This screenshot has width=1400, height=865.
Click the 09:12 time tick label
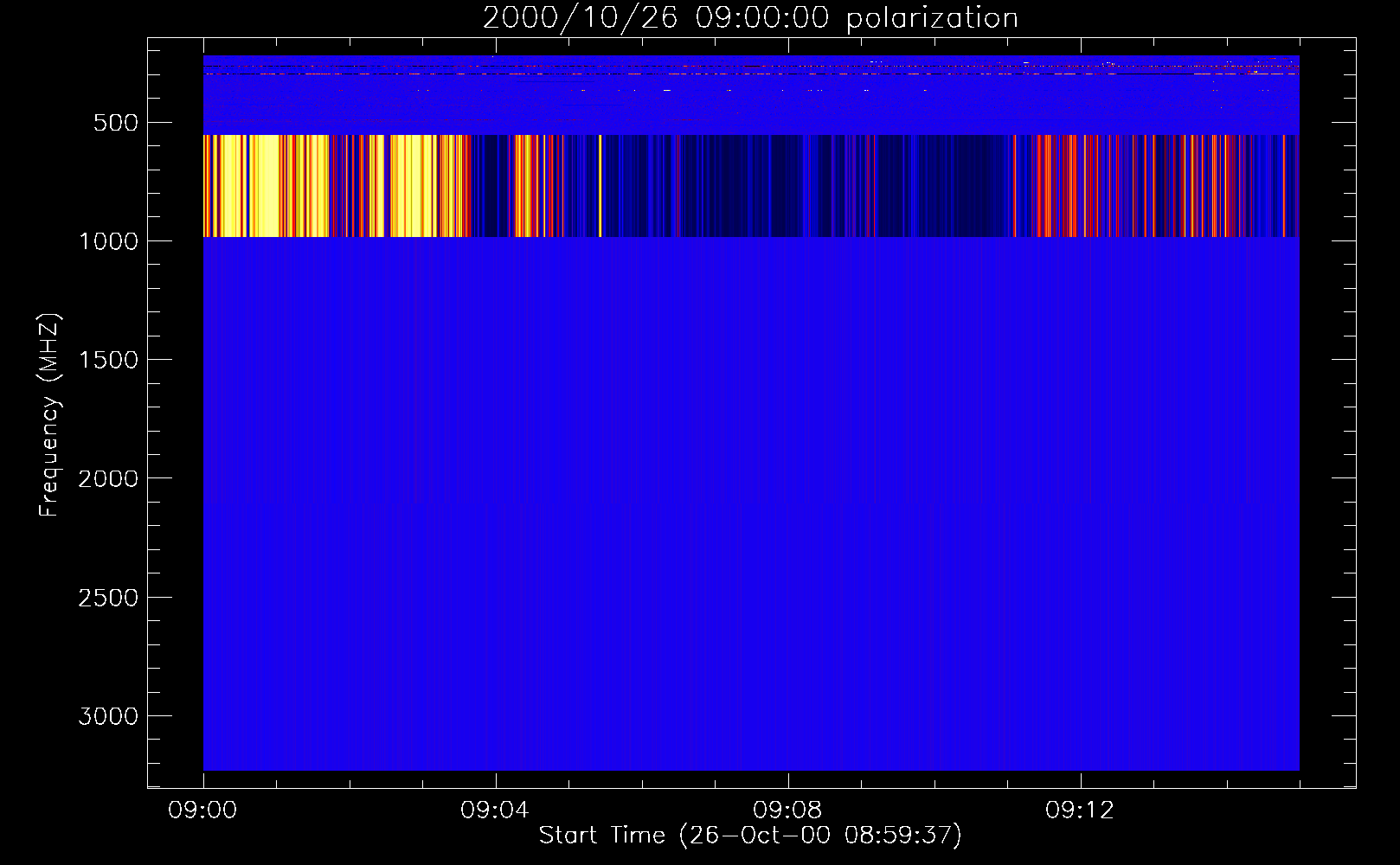pos(1080,811)
